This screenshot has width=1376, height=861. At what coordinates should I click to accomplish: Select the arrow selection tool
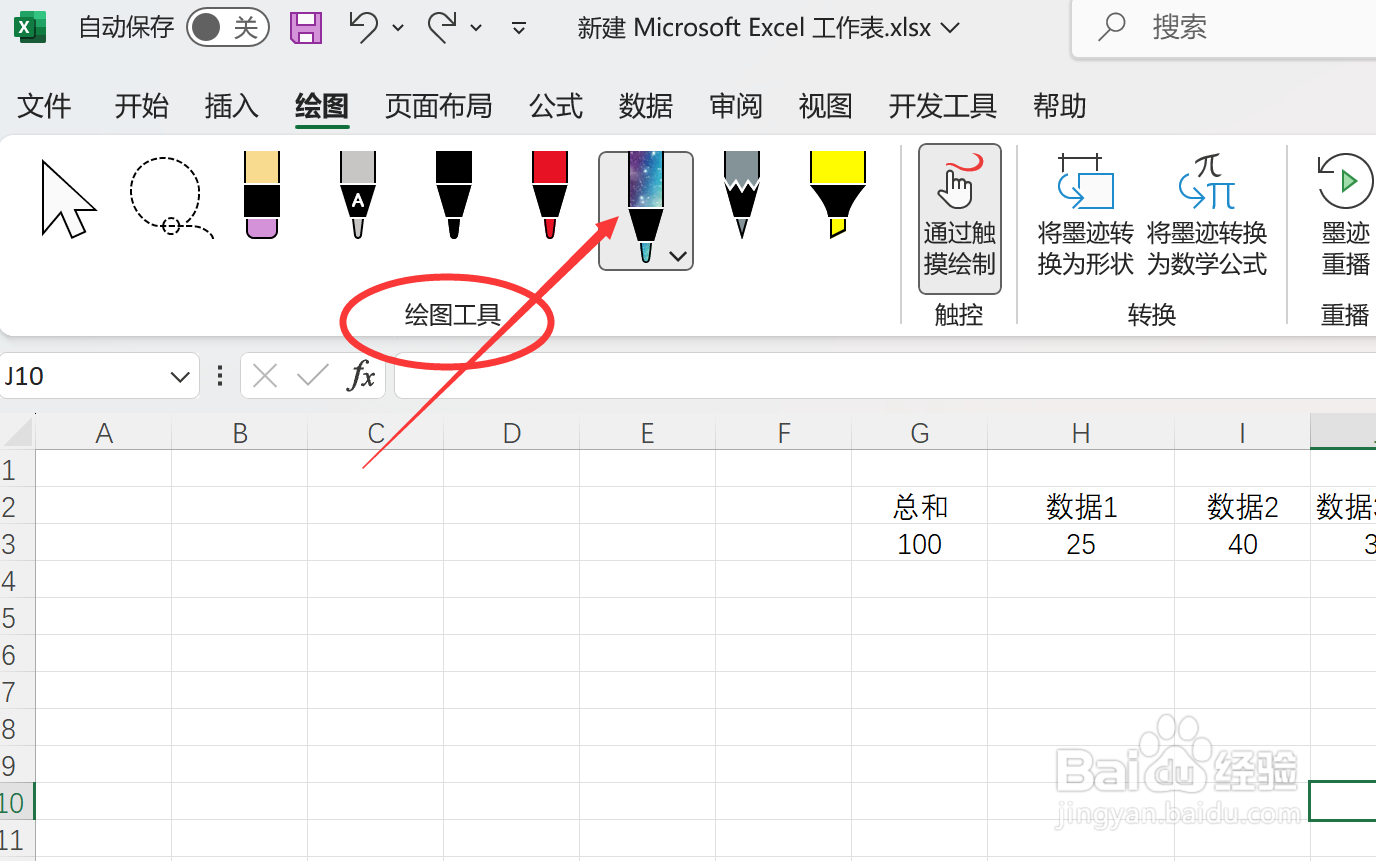click(x=67, y=197)
